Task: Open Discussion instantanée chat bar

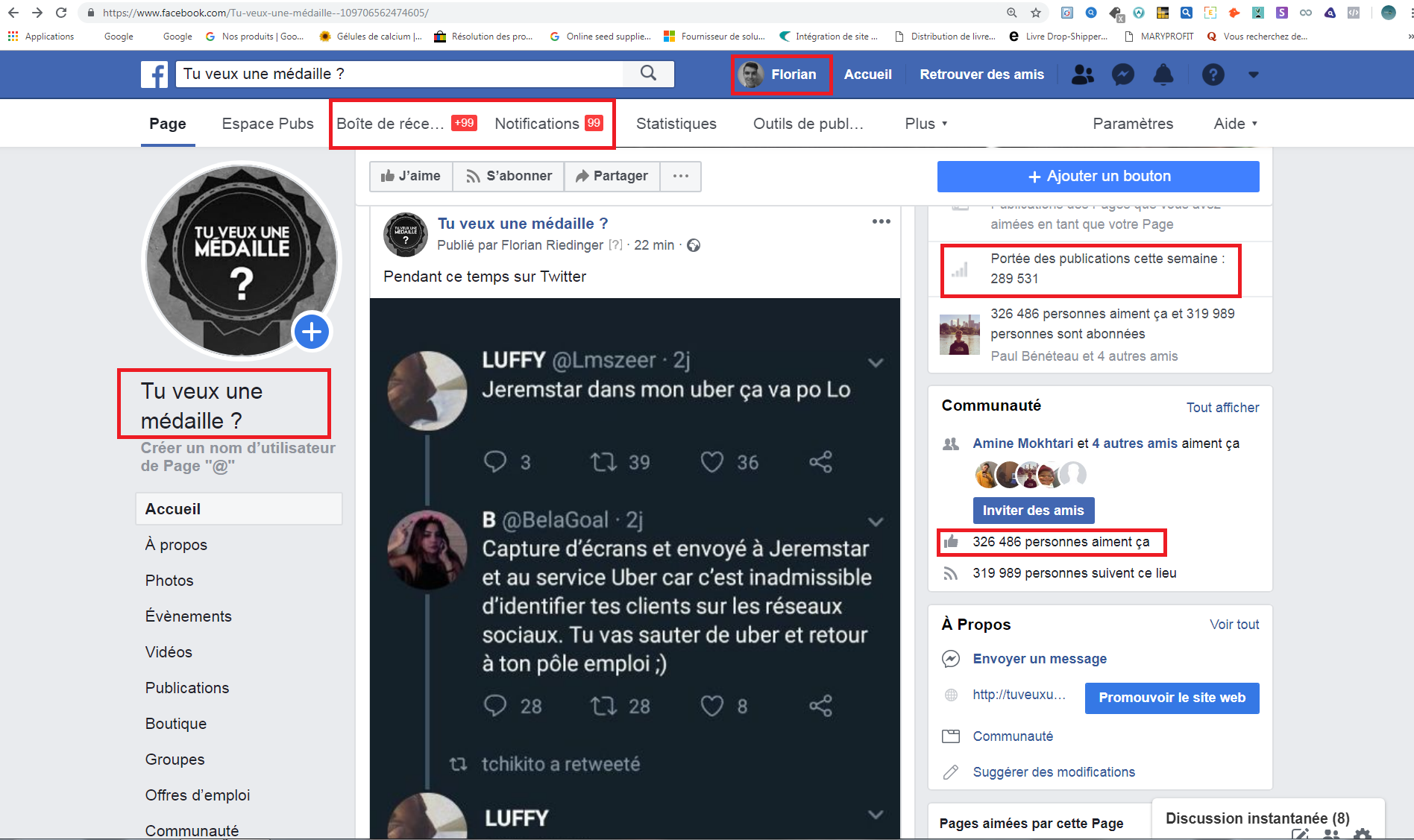Action: coord(1257,818)
